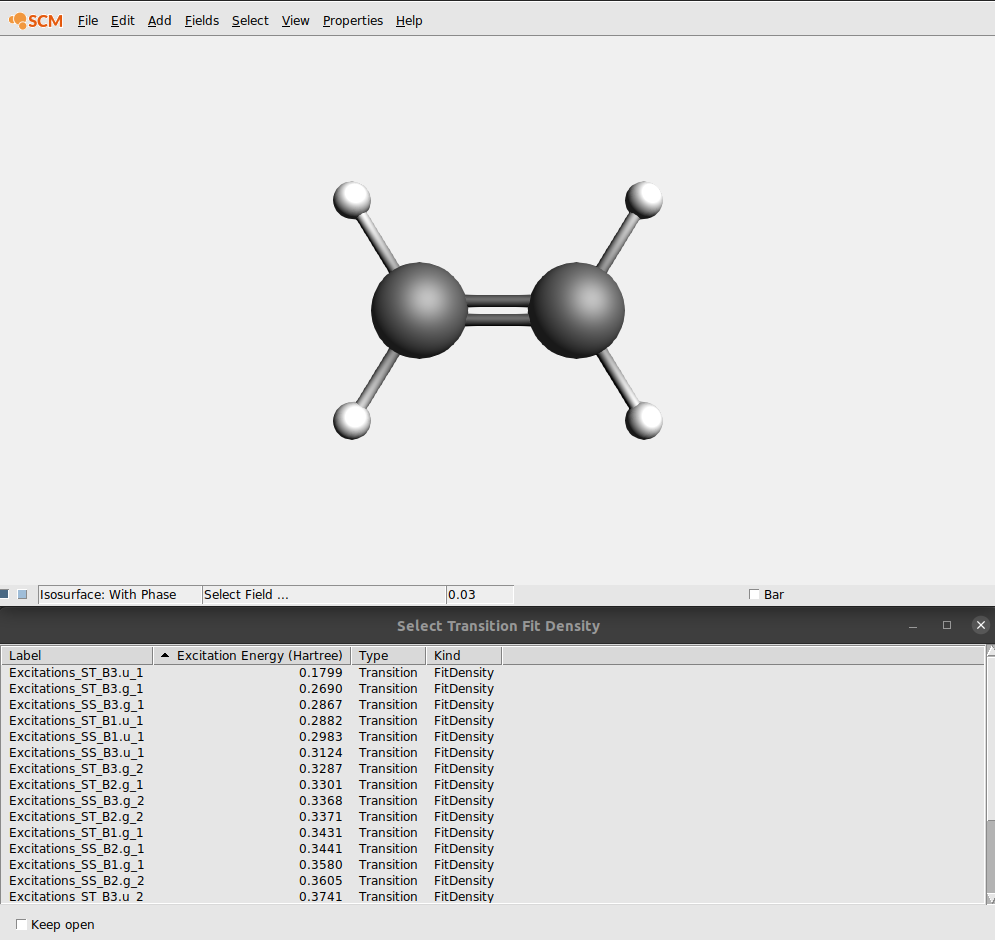
Task: Open the File menu
Action: [87, 20]
